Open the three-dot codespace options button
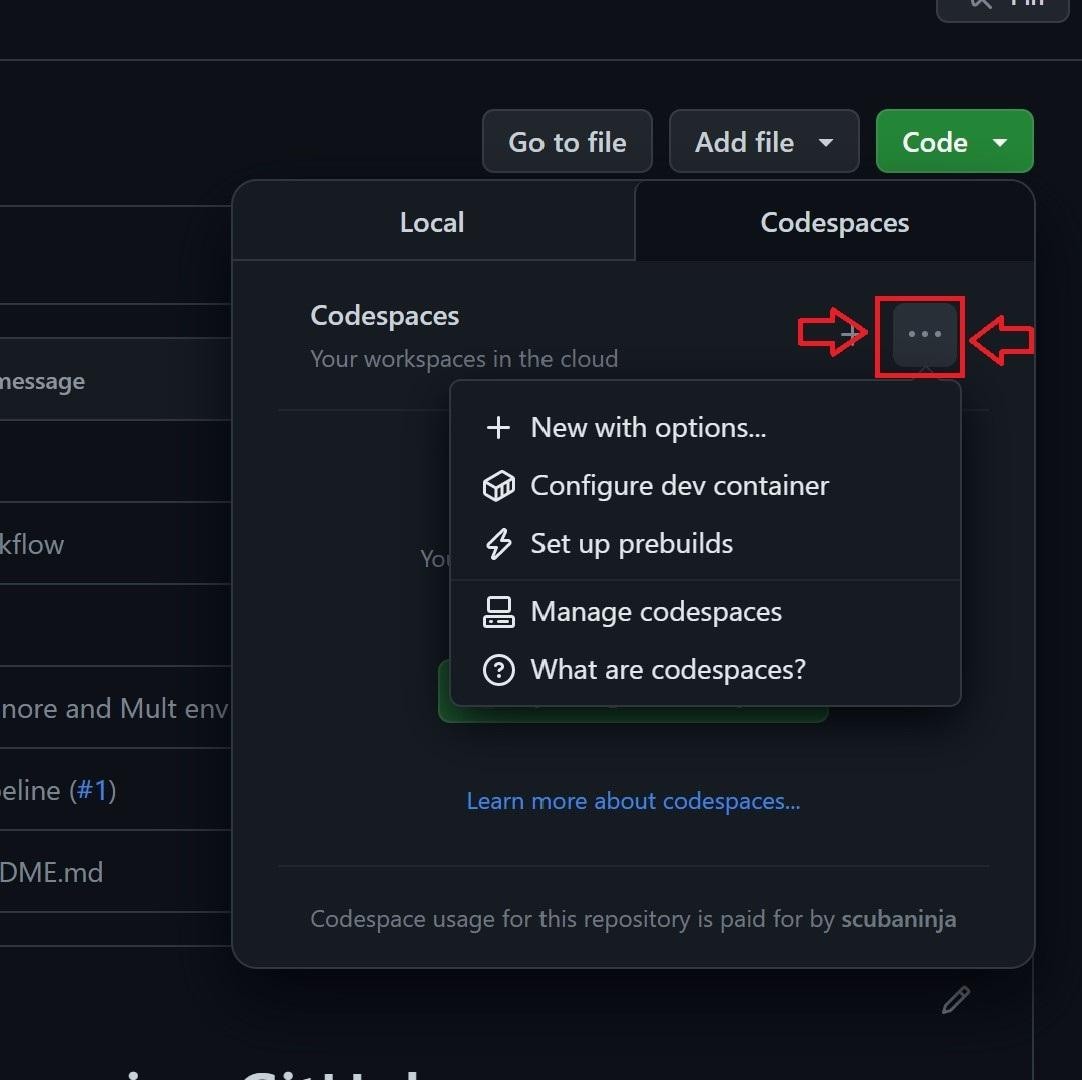Viewport: 1082px width, 1080px height. (924, 335)
